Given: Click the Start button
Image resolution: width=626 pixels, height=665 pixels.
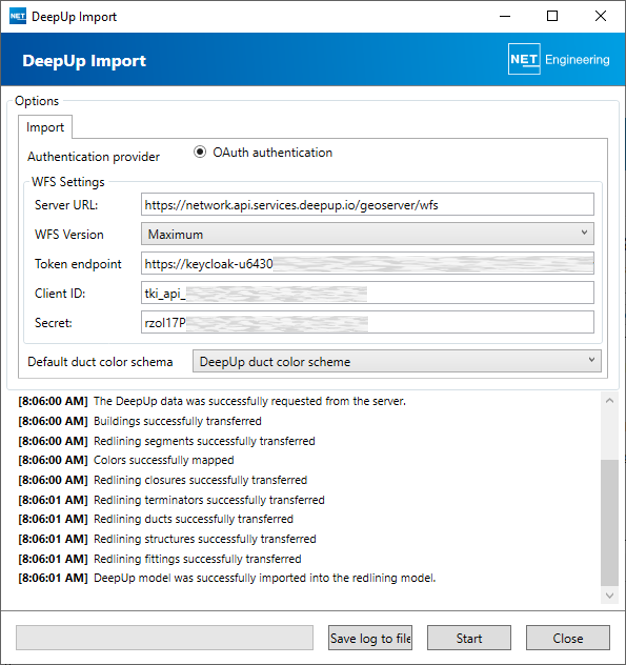Looking at the screenshot, I should point(469,638).
